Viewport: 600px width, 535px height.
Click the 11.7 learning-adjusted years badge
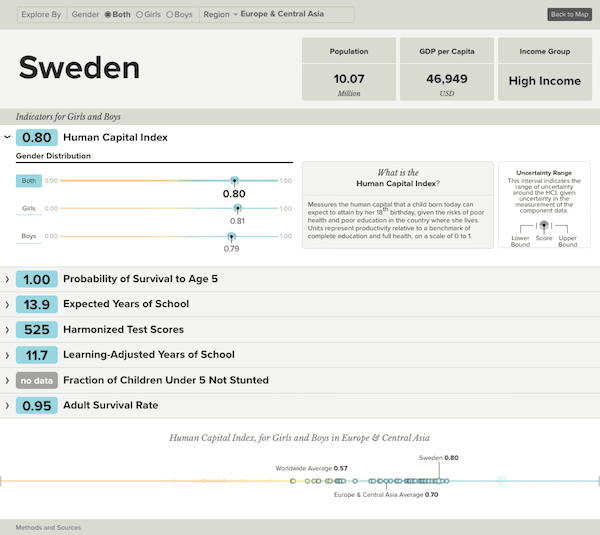(37, 355)
